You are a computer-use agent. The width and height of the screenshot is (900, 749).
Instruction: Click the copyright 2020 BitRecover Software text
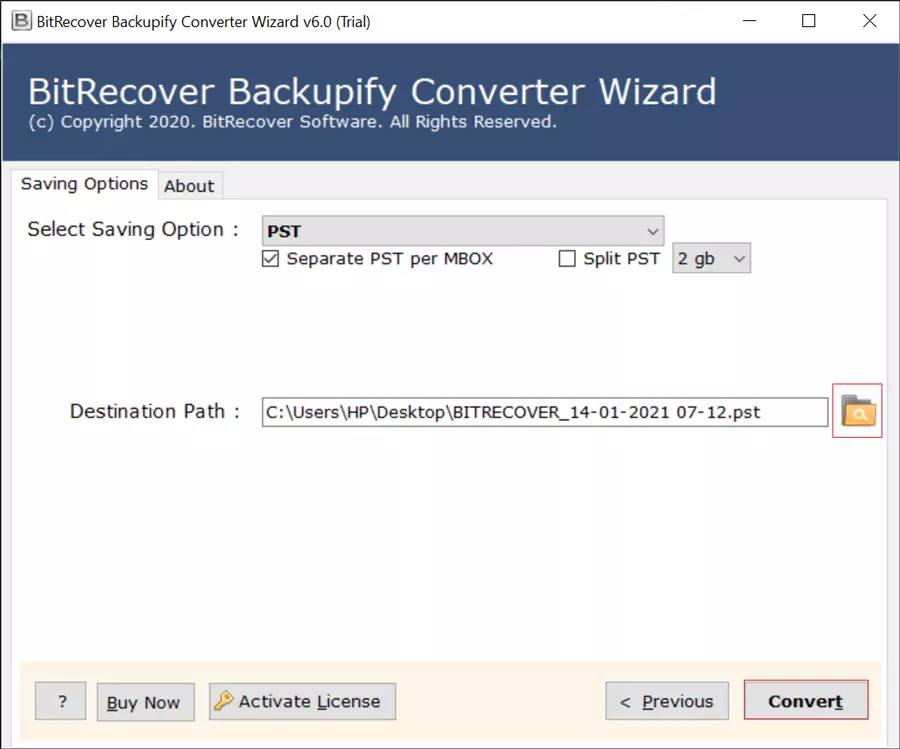pos(293,122)
